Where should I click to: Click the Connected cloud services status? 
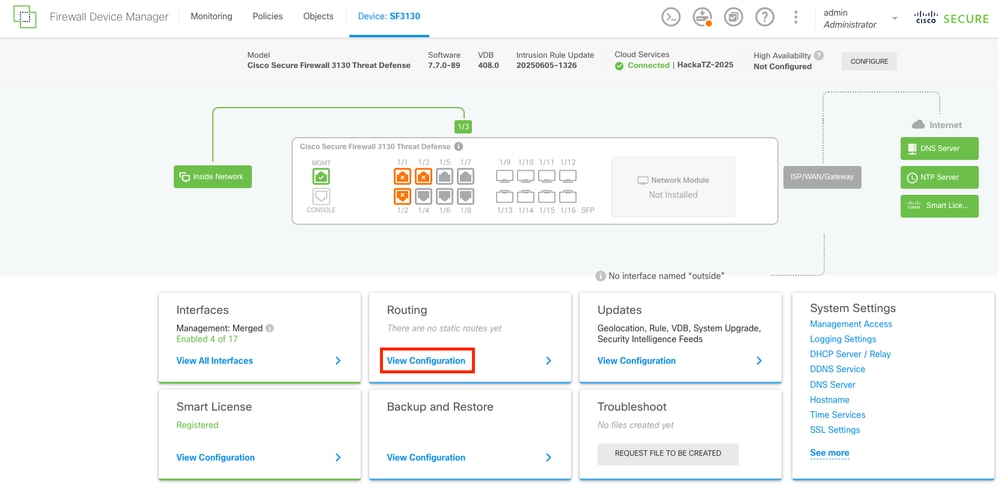click(642, 65)
